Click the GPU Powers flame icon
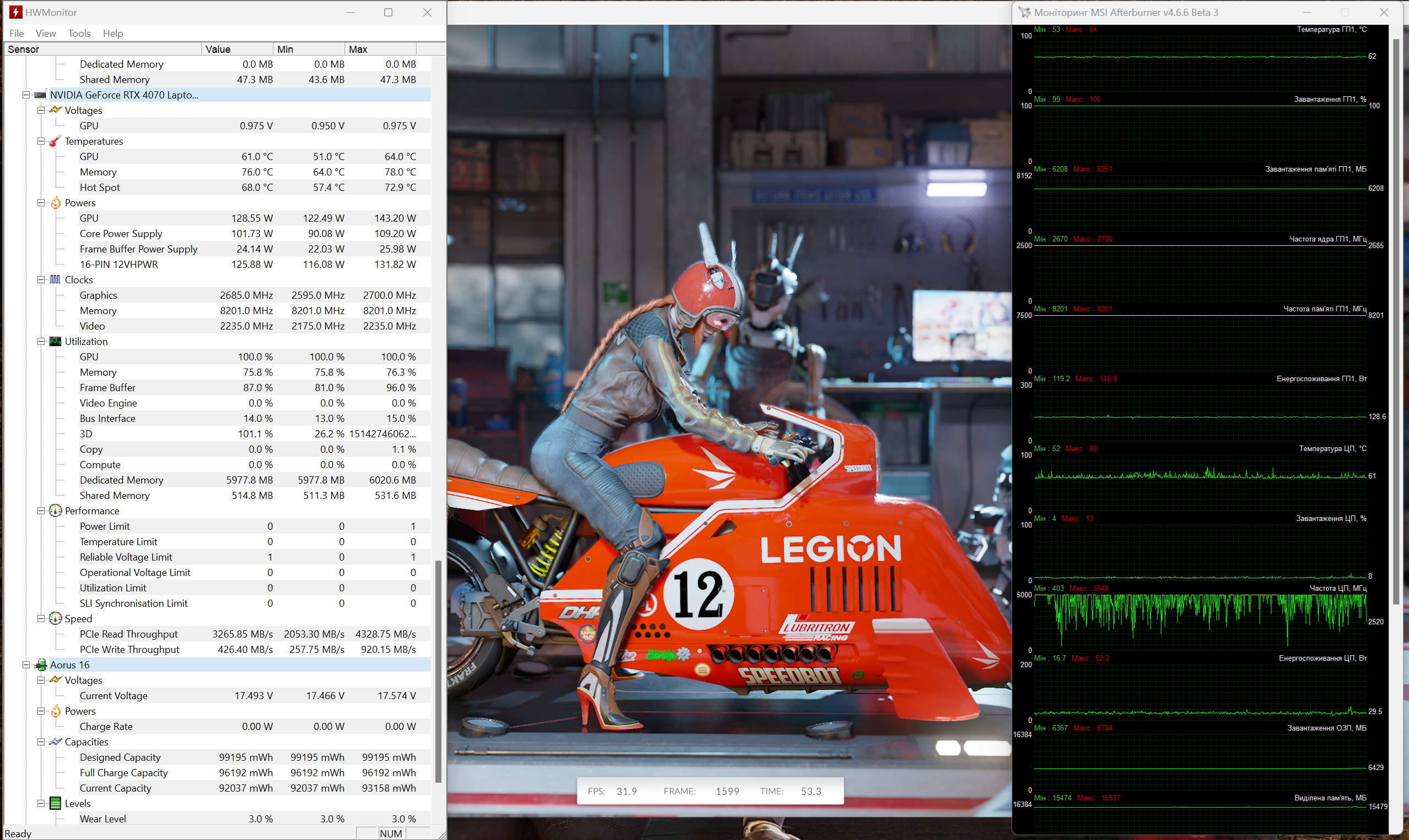The width and height of the screenshot is (1409, 840). point(56,203)
